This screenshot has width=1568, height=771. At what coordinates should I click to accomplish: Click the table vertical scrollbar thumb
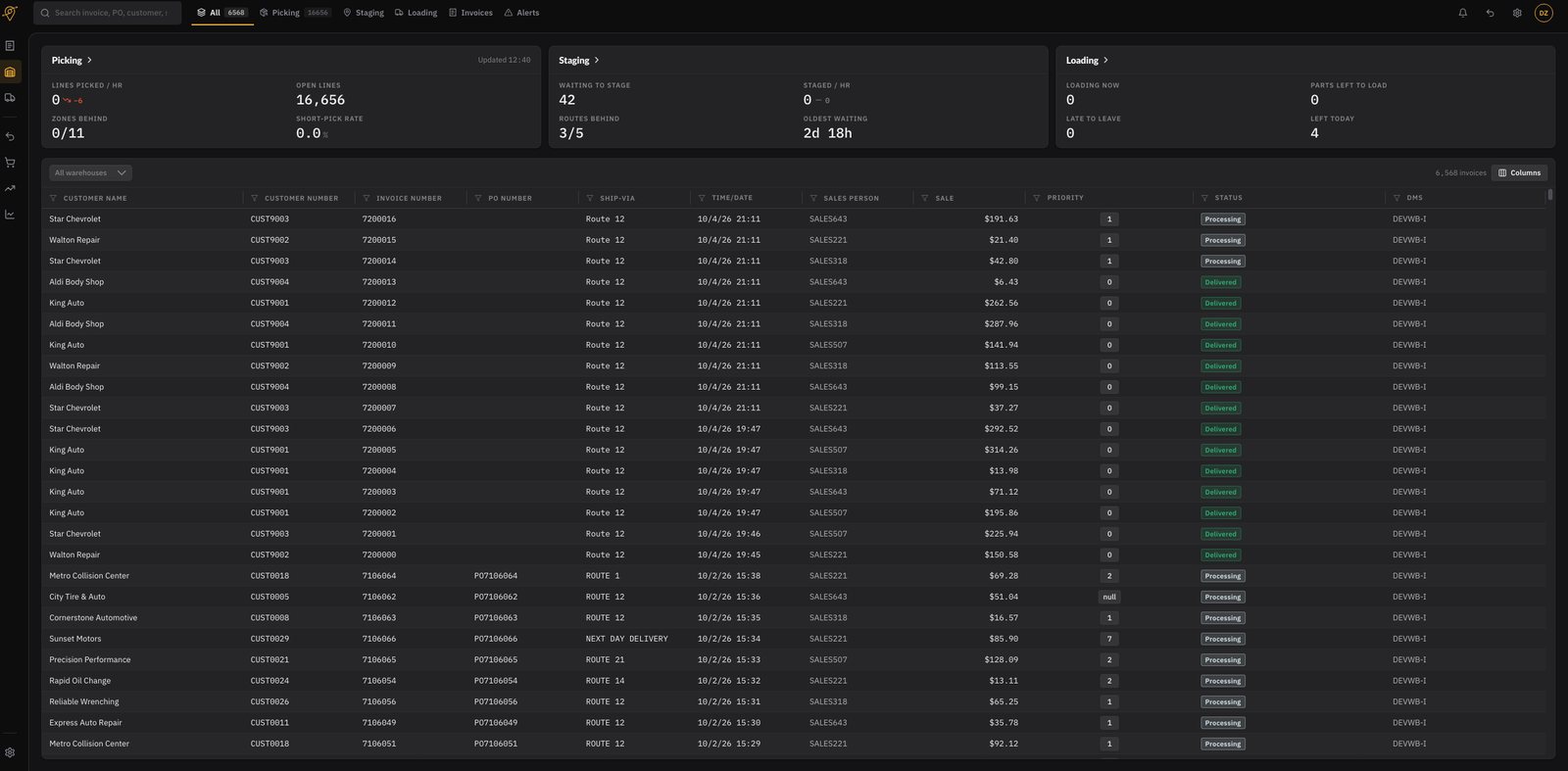pos(1549,195)
